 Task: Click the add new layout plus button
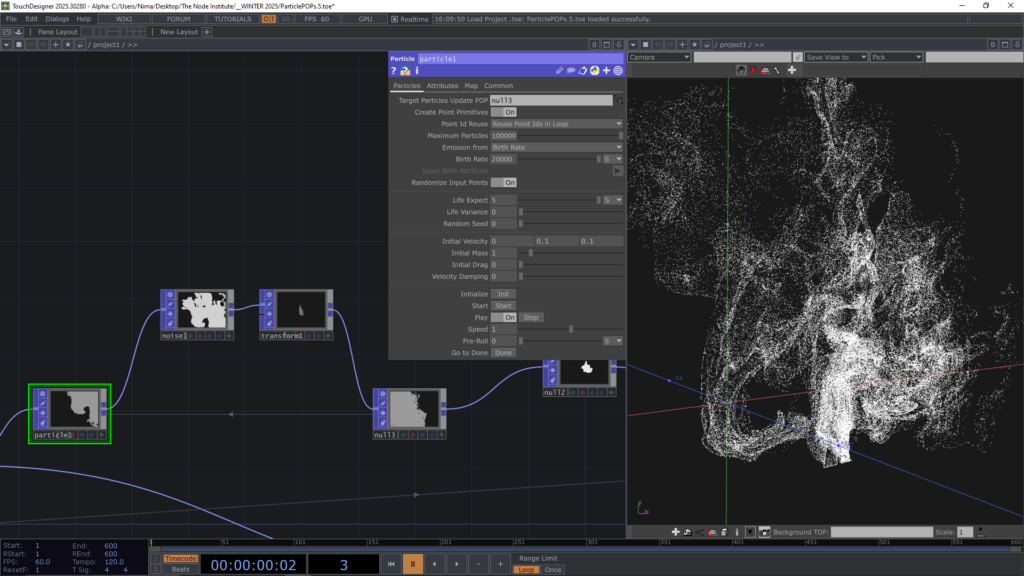point(207,32)
